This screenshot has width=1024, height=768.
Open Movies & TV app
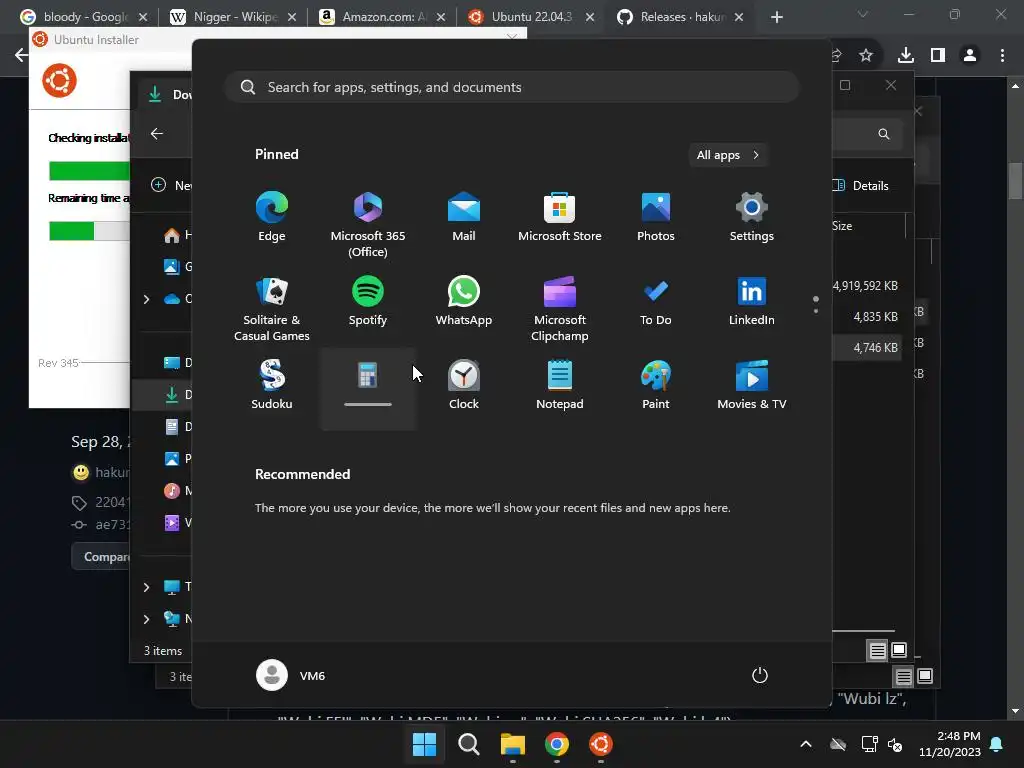point(752,385)
